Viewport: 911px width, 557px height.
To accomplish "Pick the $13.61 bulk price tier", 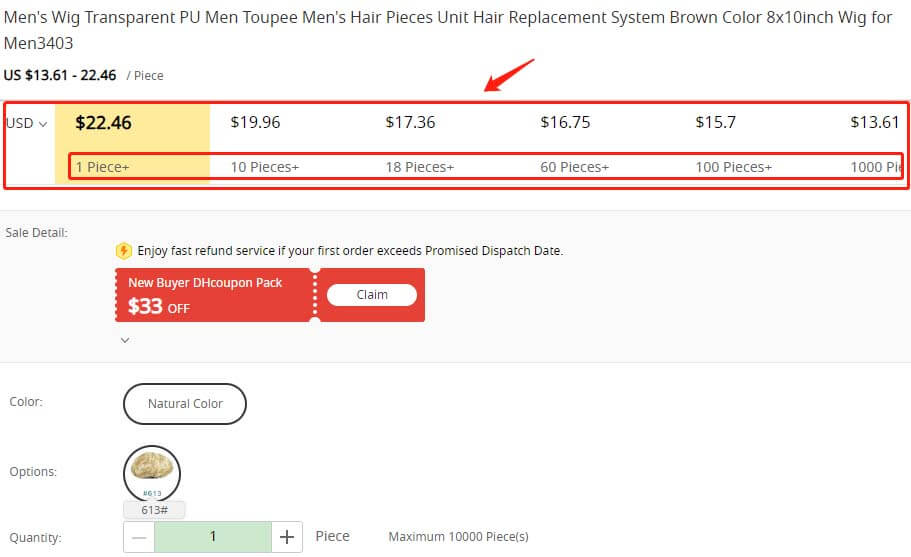I will [874, 123].
